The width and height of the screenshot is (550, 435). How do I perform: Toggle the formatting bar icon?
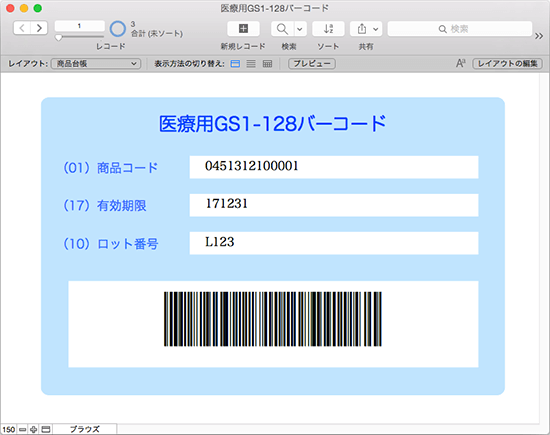pyautogui.click(x=461, y=63)
